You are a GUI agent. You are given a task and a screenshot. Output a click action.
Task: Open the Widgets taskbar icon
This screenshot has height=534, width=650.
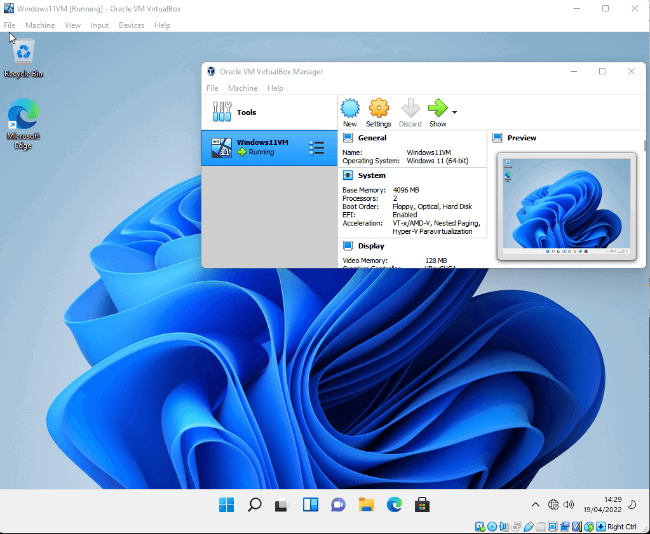click(310, 505)
